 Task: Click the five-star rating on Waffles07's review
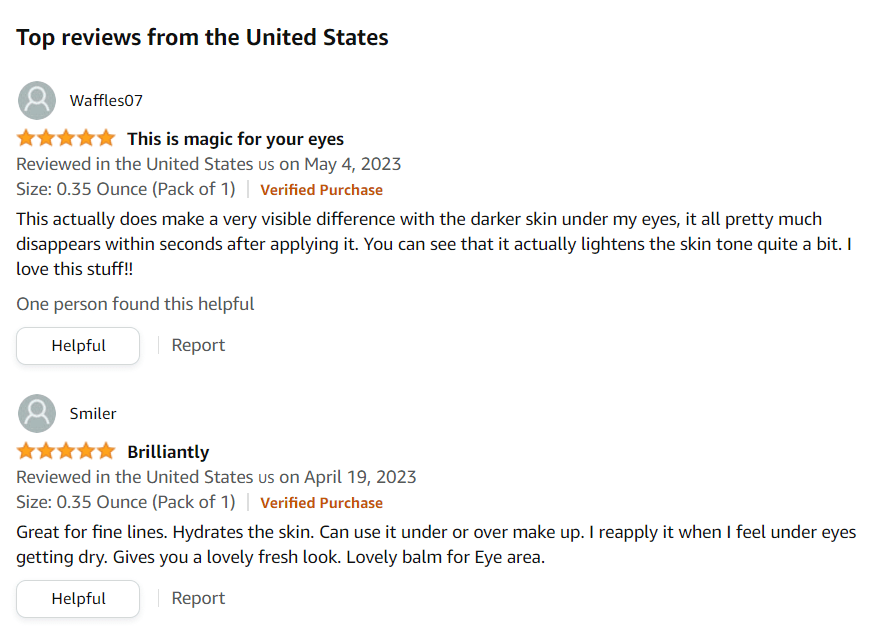[x=66, y=138]
